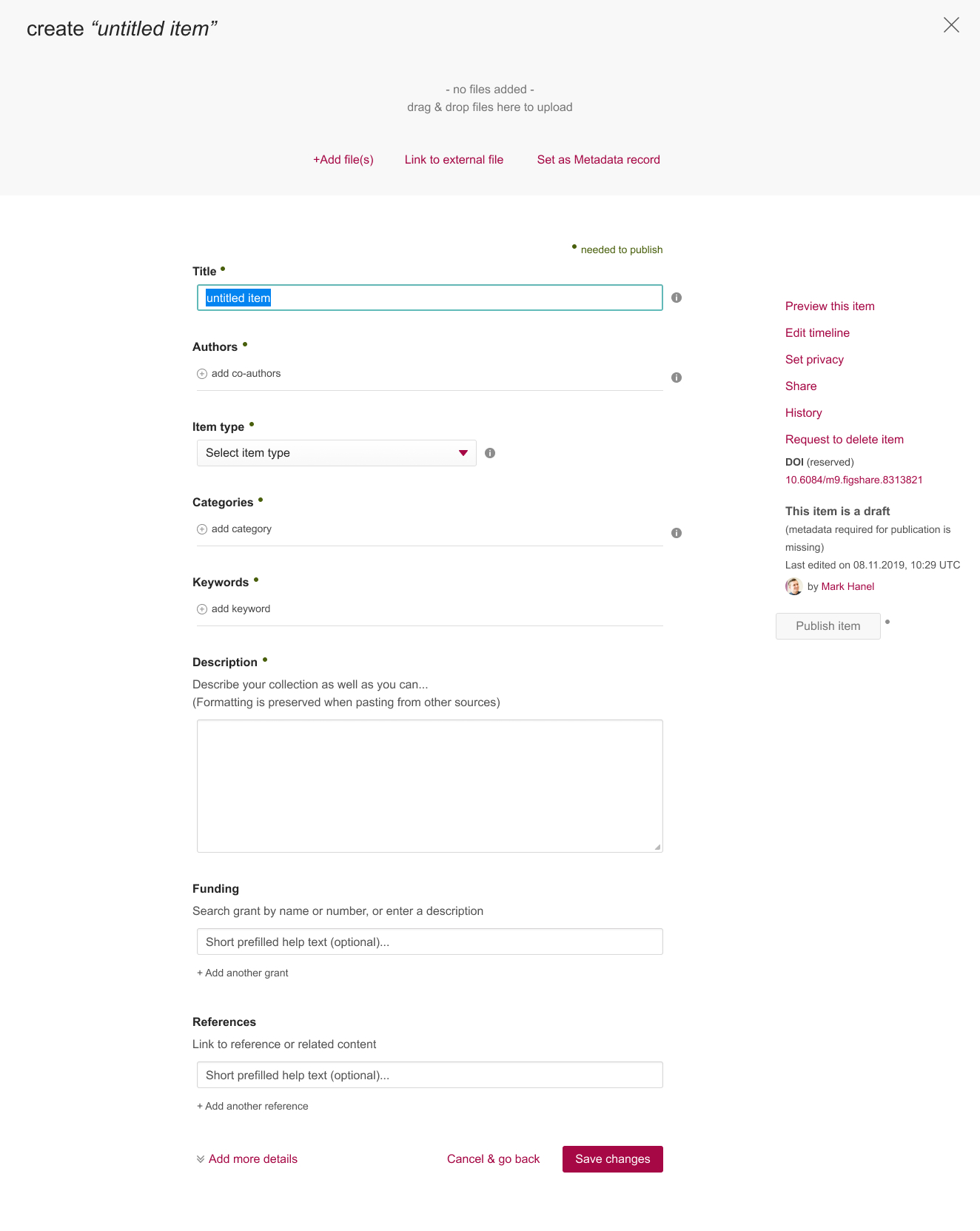Click the plus icon for add keyword

(x=202, y=609)
